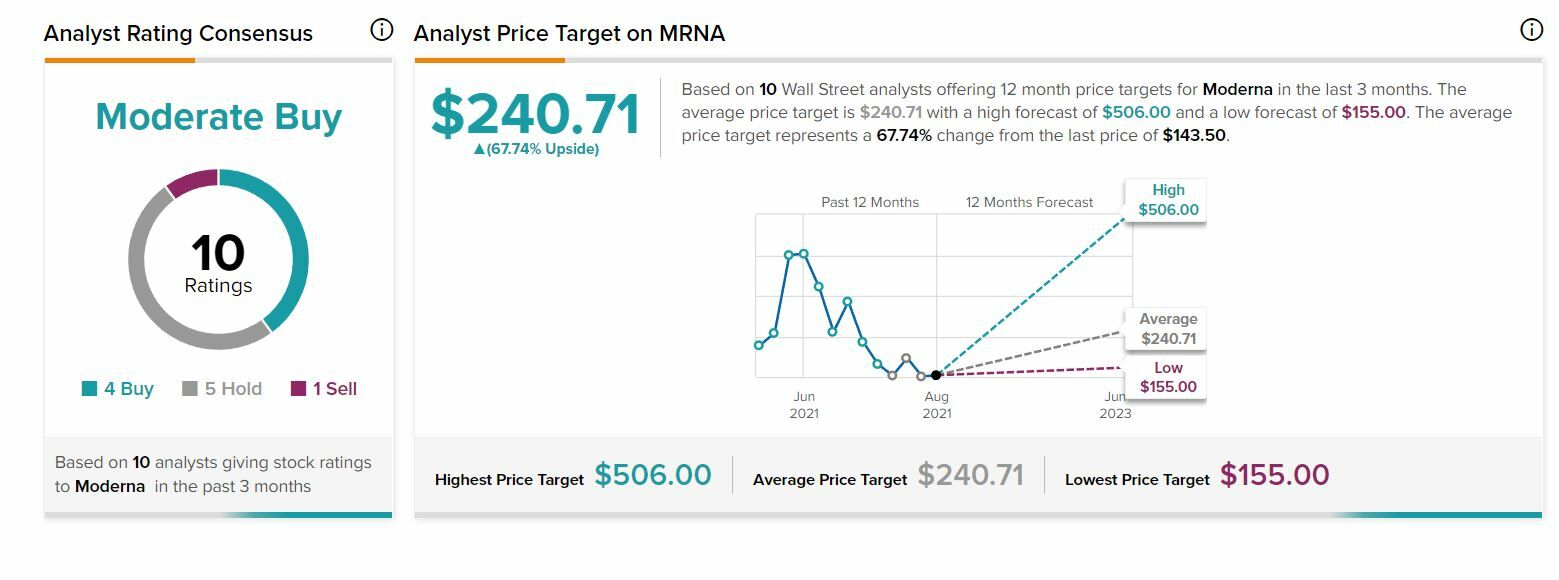Click the teal Buy legend square
Image resolution: width=1559 pixels, height=580 pixels.
[x=90, y=389]
